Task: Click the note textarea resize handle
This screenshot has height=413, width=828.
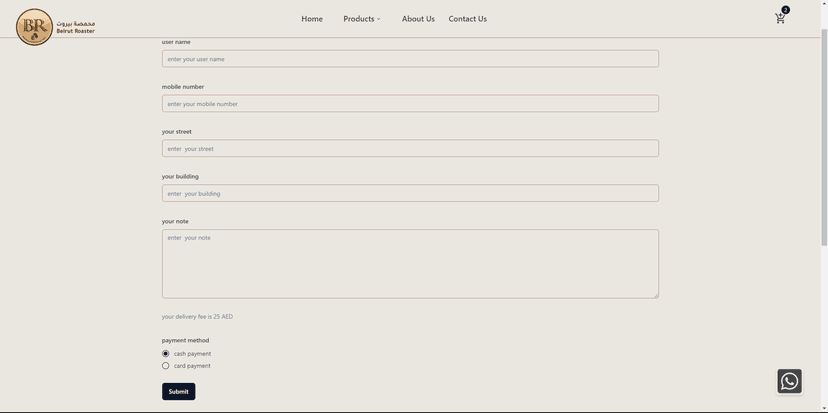Action: 656,295
